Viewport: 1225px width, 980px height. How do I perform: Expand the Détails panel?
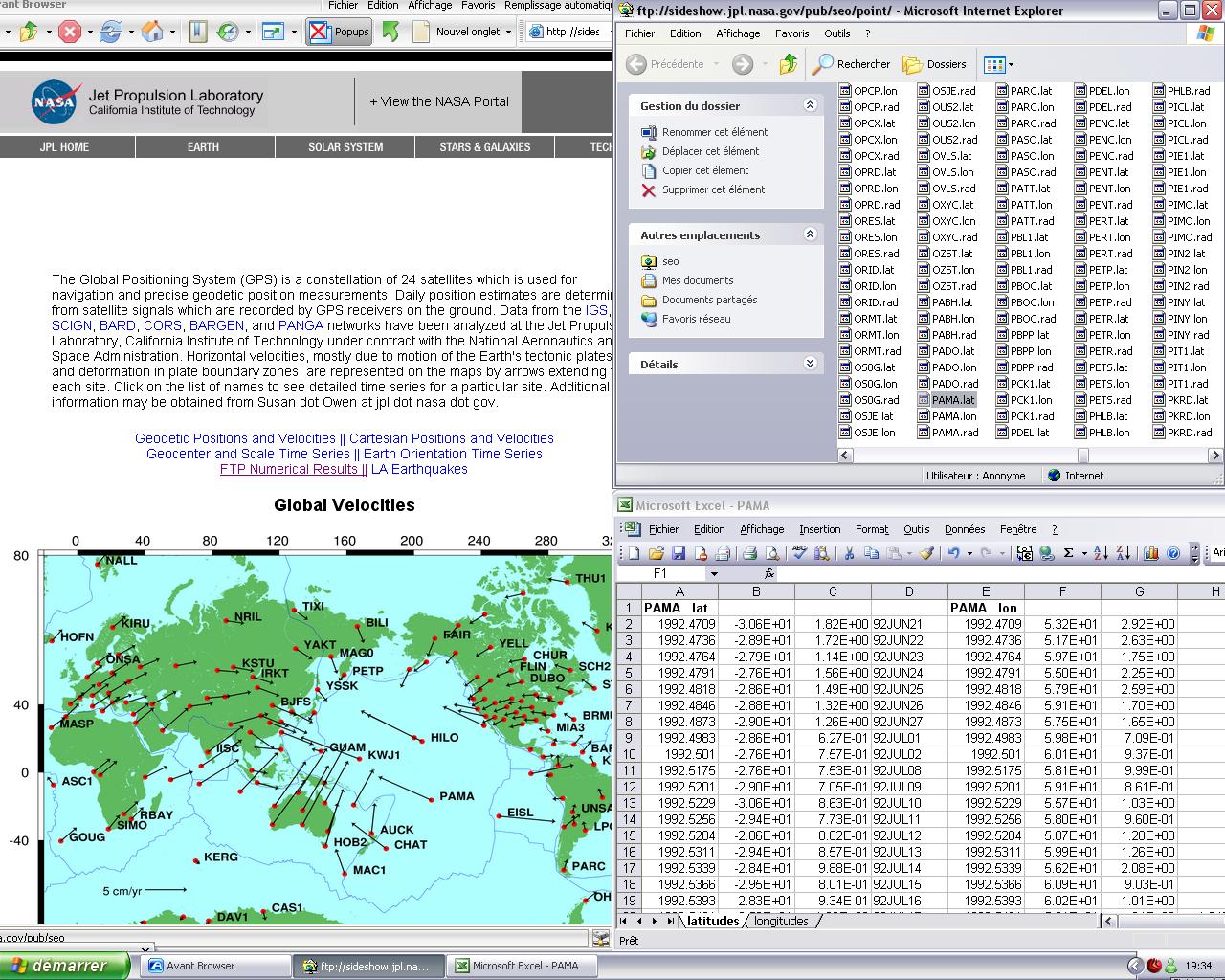pos(810,364)
